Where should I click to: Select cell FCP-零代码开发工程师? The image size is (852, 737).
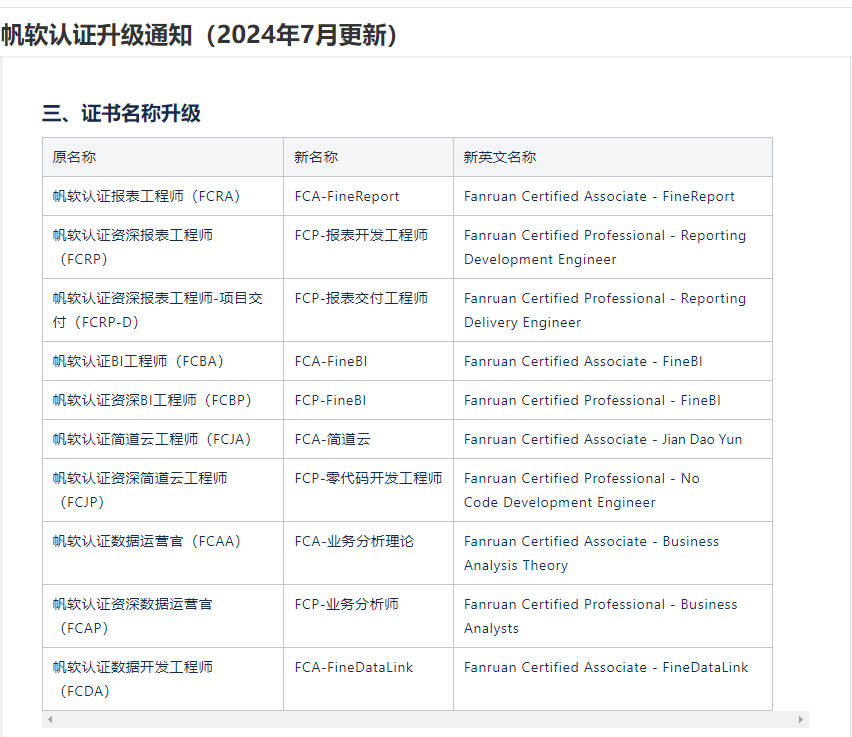pos(368,490)
